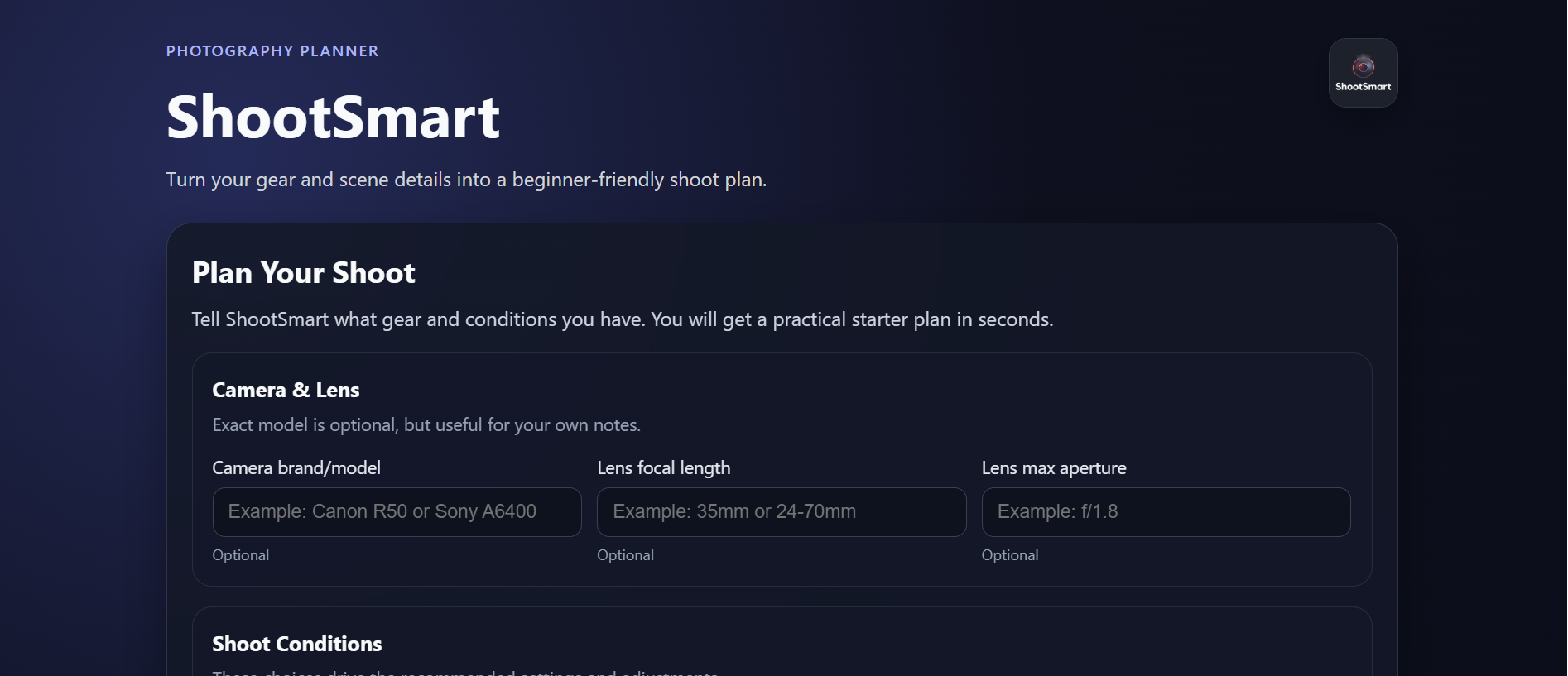Click the Plan Your Shoot heading
The image size is (1568, 676).
(x=303, y=273)
